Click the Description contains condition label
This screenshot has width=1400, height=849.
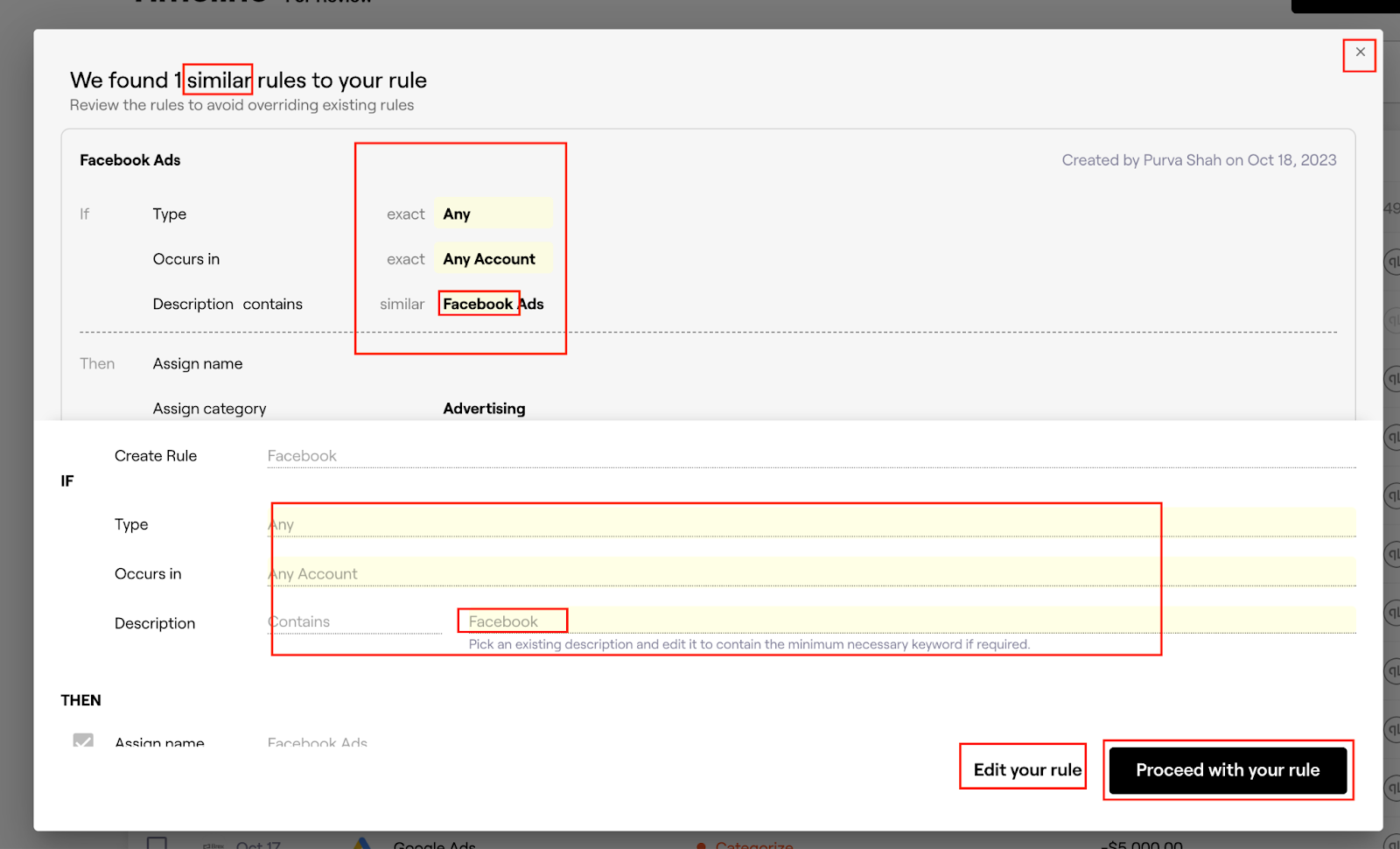(x=227, y=304)
